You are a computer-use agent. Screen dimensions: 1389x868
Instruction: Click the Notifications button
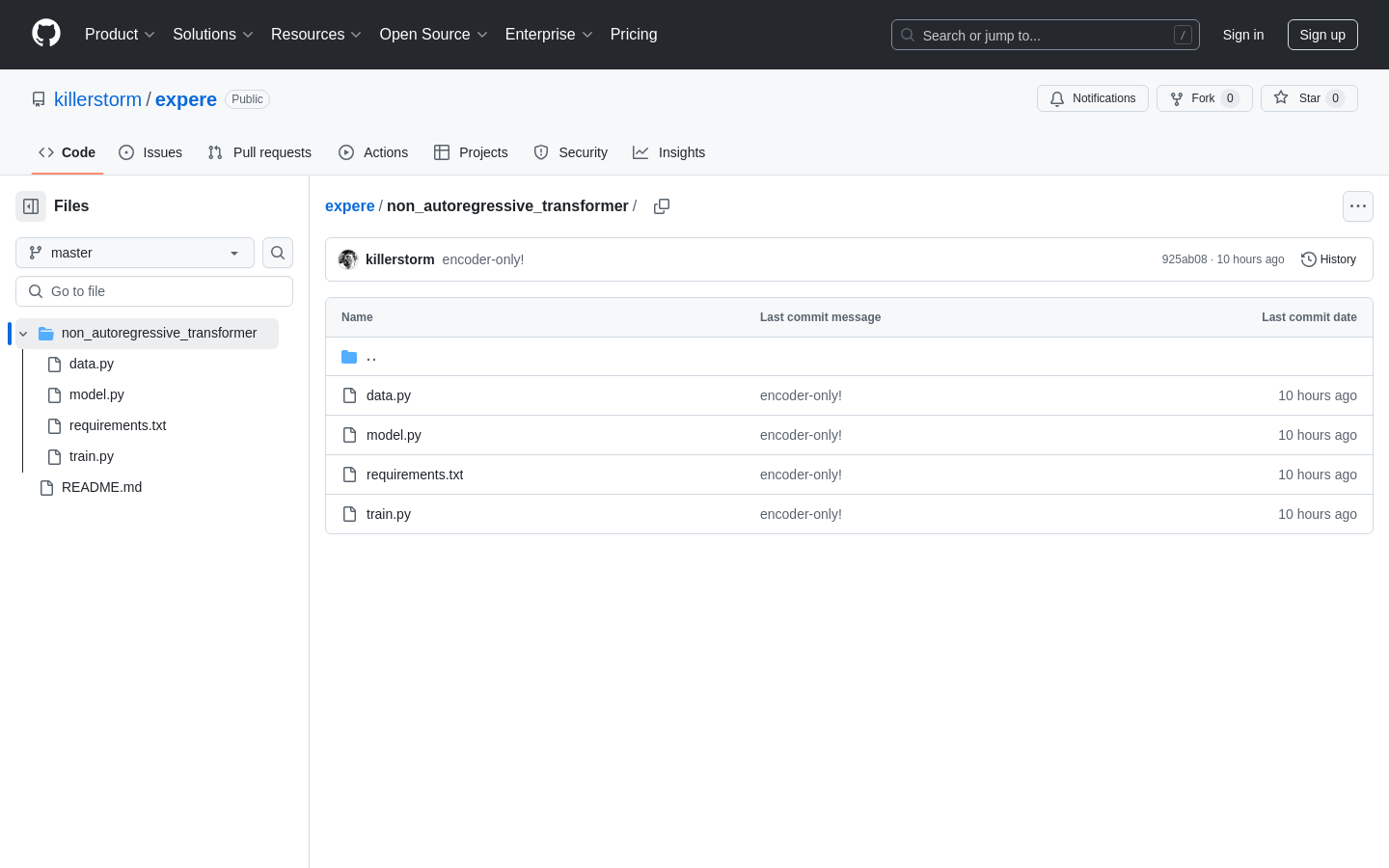[x=1093, y=98]
